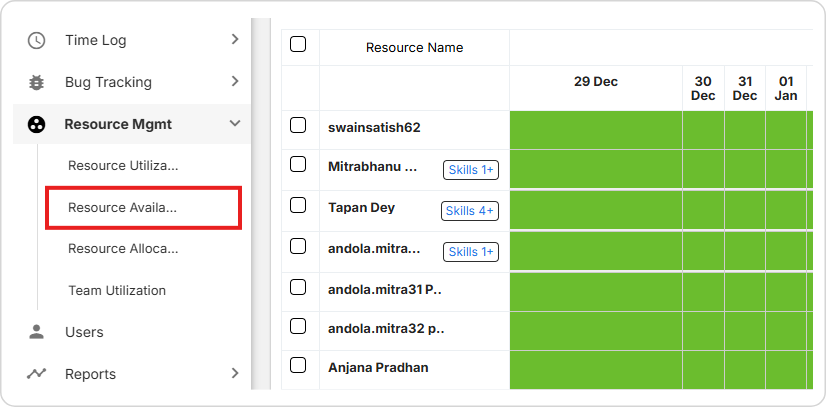Tick the checkbox beside andola.mitra... Skills 1+
826x407 pixels.
coord(298,246)
